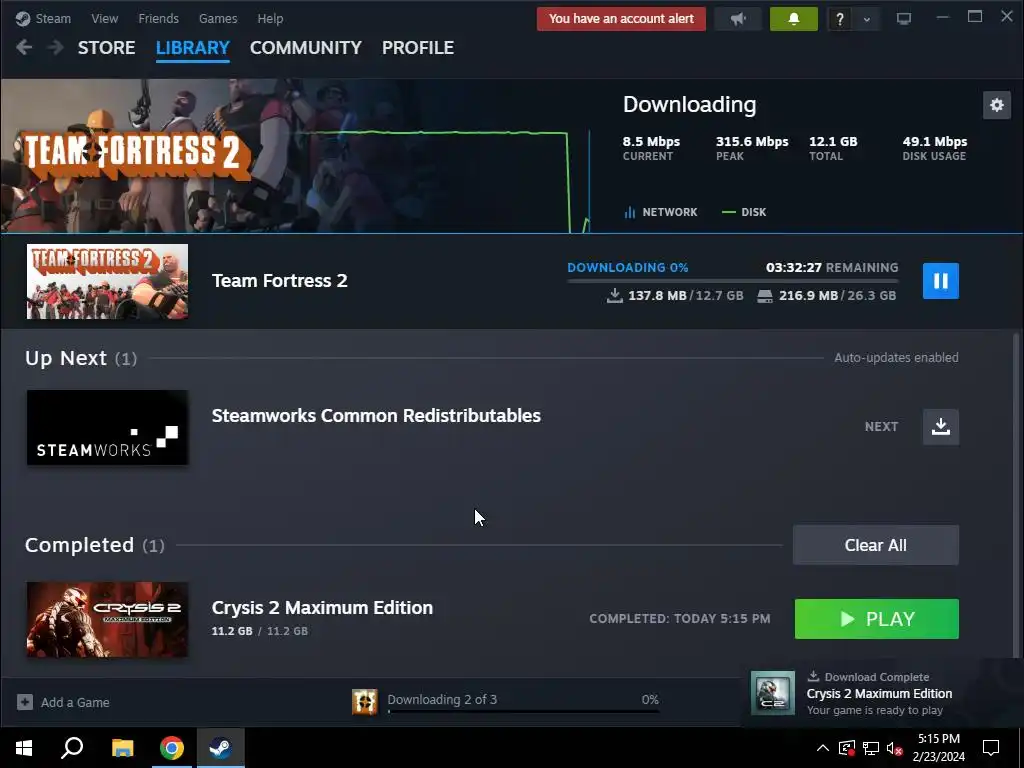Click the network tray icon
This screenshot has width=1024, height=768.
pos(871,748)
